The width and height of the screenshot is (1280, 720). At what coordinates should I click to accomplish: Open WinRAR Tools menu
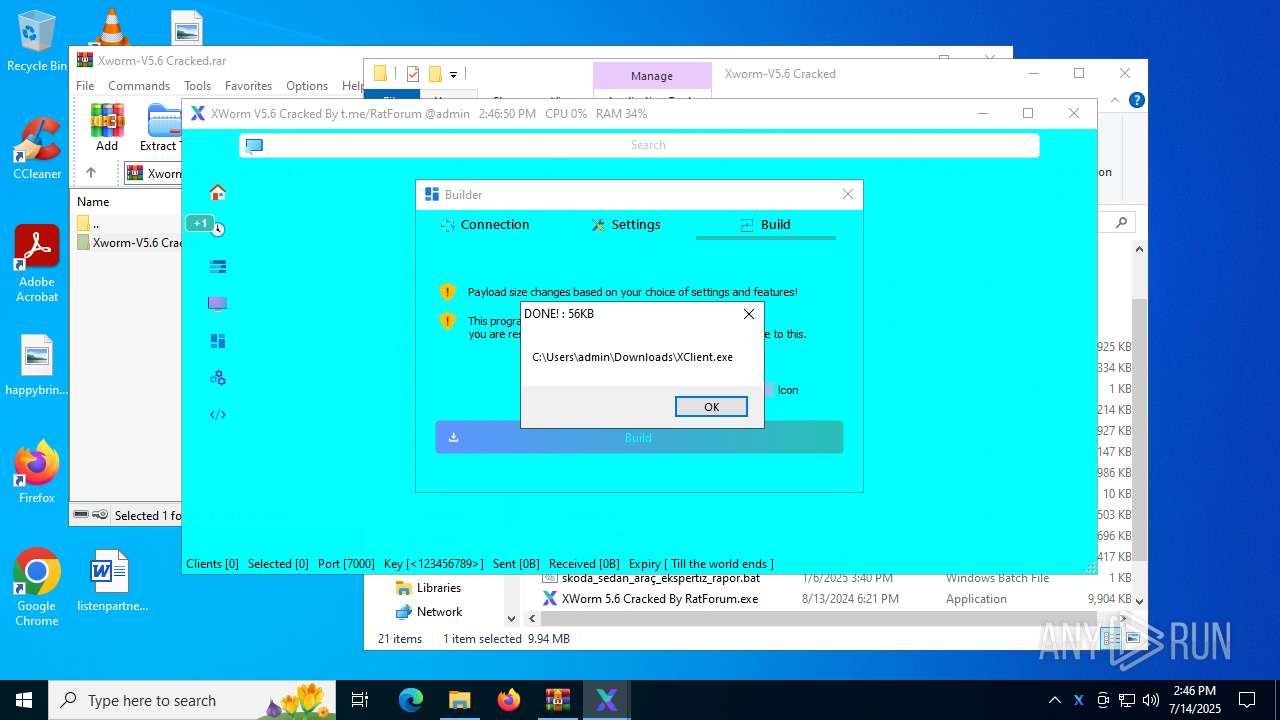click(x=197, y=86)
